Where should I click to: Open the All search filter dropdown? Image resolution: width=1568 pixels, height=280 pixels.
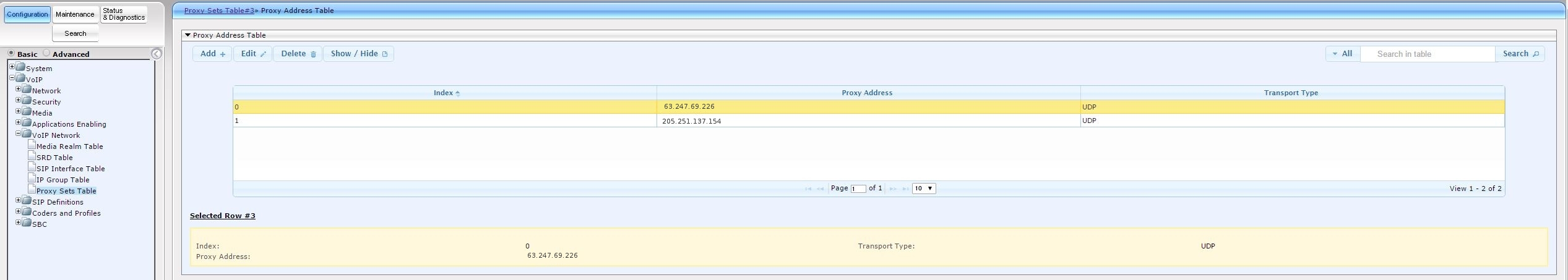1343,54
